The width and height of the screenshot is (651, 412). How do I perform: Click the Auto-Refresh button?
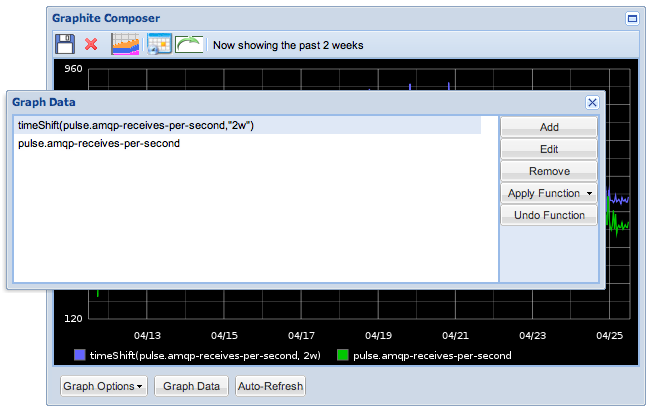tap(270, 386)
